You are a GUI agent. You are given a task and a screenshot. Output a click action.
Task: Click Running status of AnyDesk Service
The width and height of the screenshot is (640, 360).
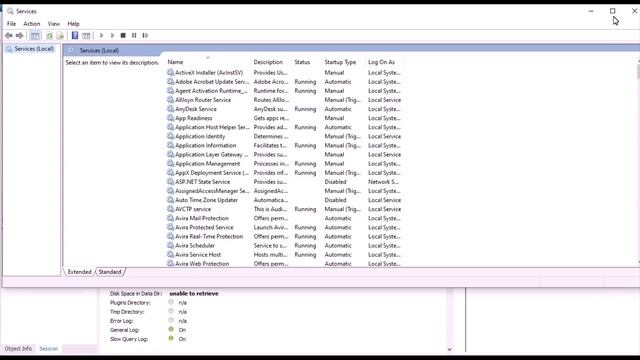tap(305, 109)
